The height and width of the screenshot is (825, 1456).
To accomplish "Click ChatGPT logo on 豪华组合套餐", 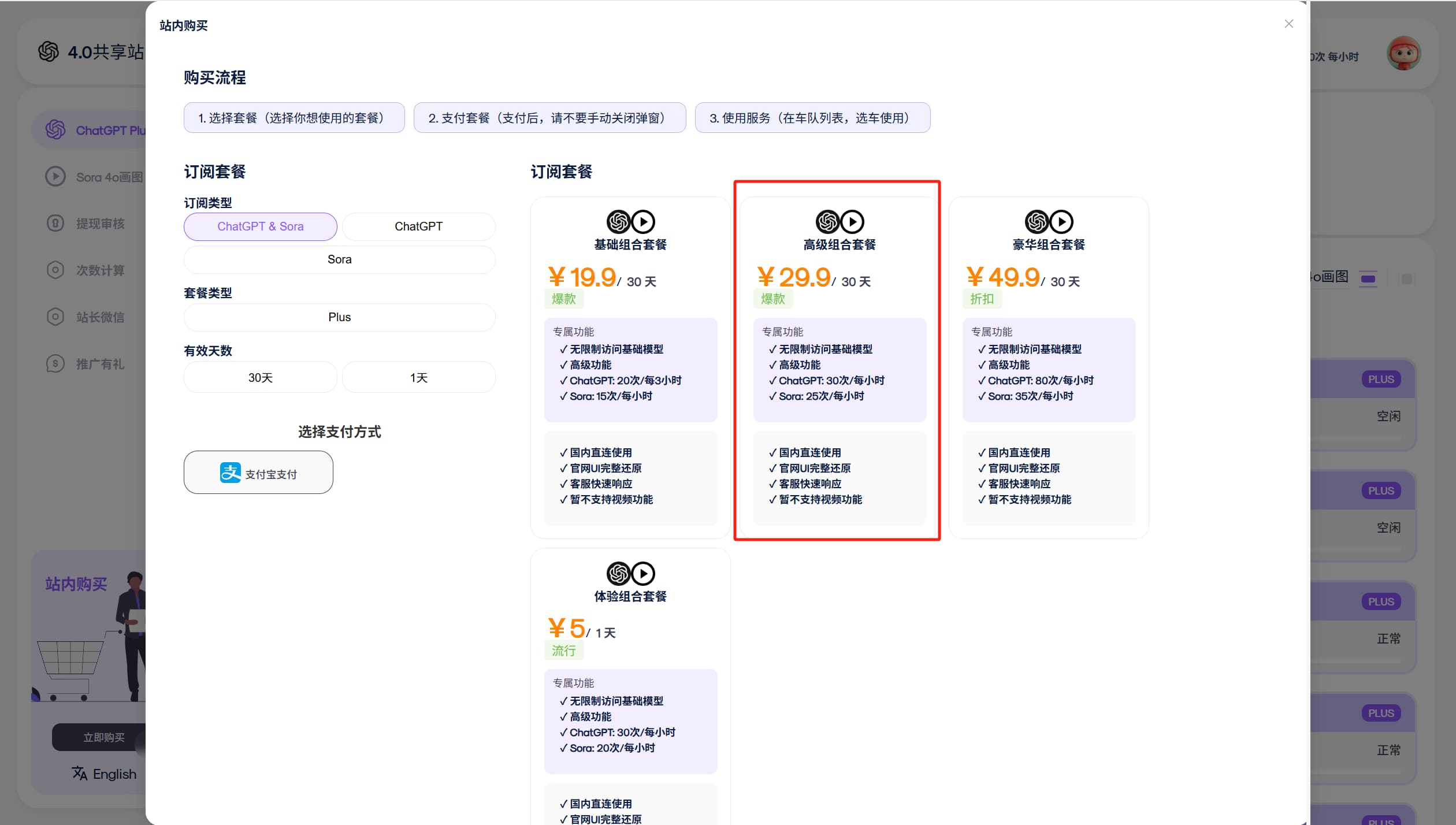I will coord(1037,222).
